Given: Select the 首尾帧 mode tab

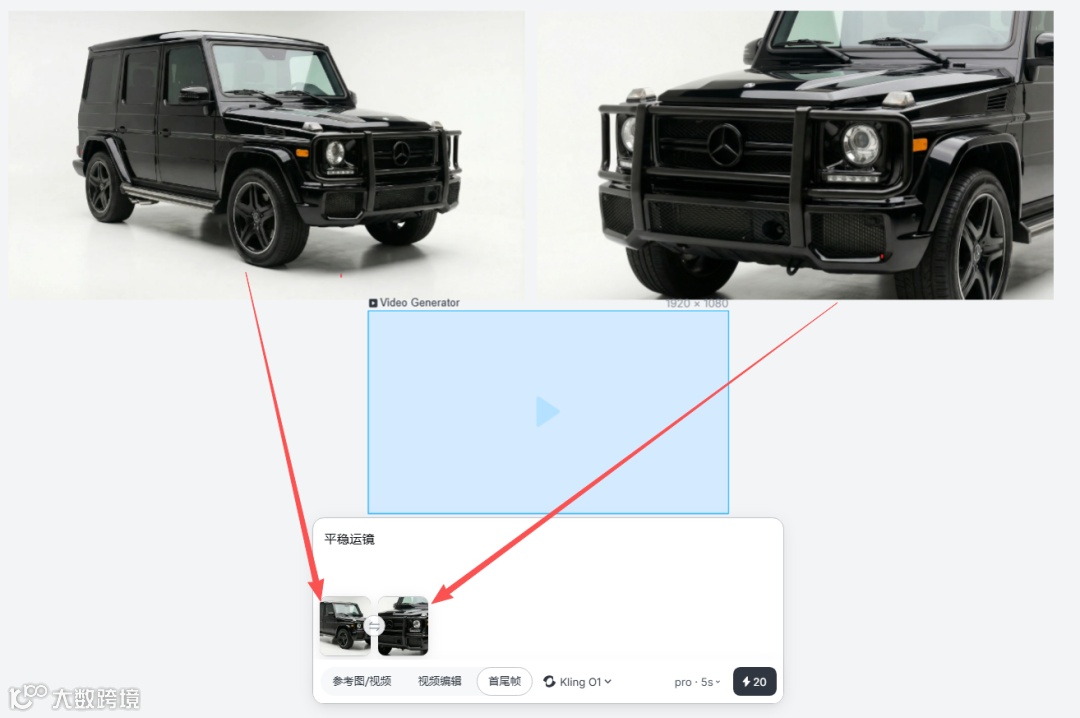Looking at the screenshot, I should (x=504, y=681).
